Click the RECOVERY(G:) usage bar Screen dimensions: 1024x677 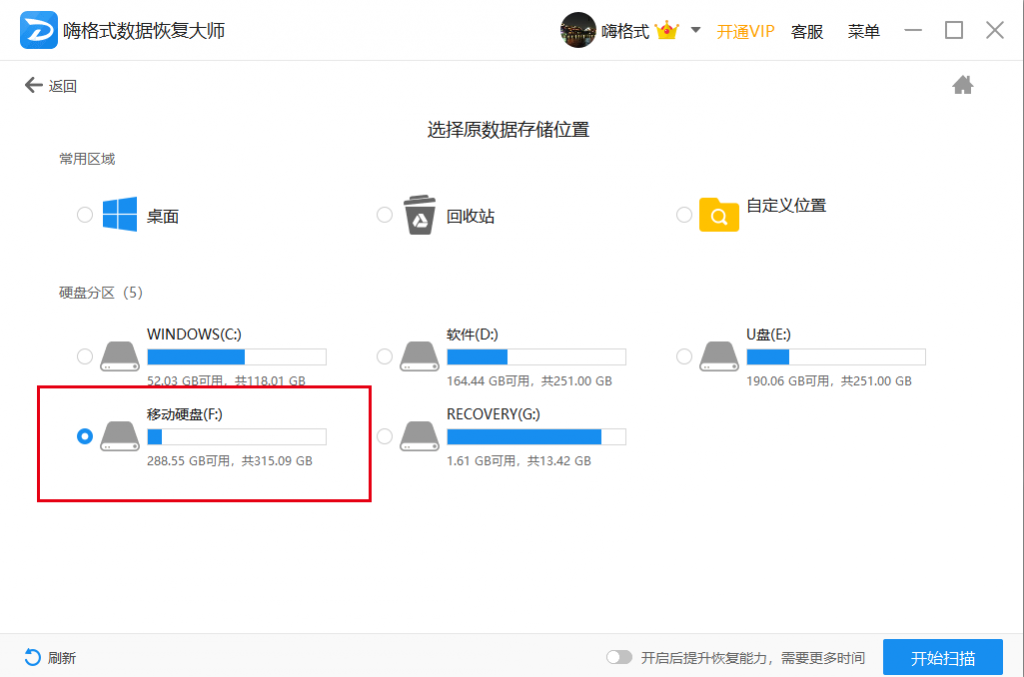pyautogui.click(x=536, y=437)
